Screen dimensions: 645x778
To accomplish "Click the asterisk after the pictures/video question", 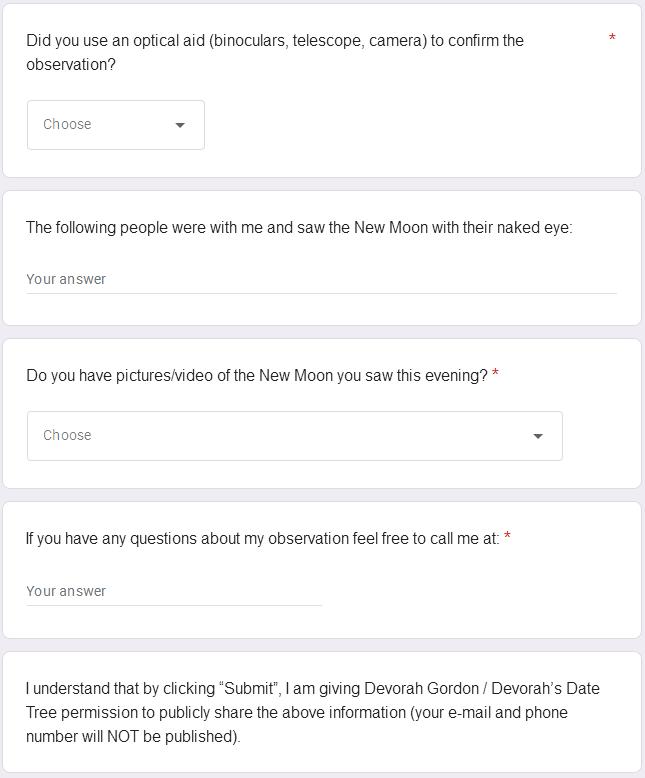I will [x=495, y=375].
